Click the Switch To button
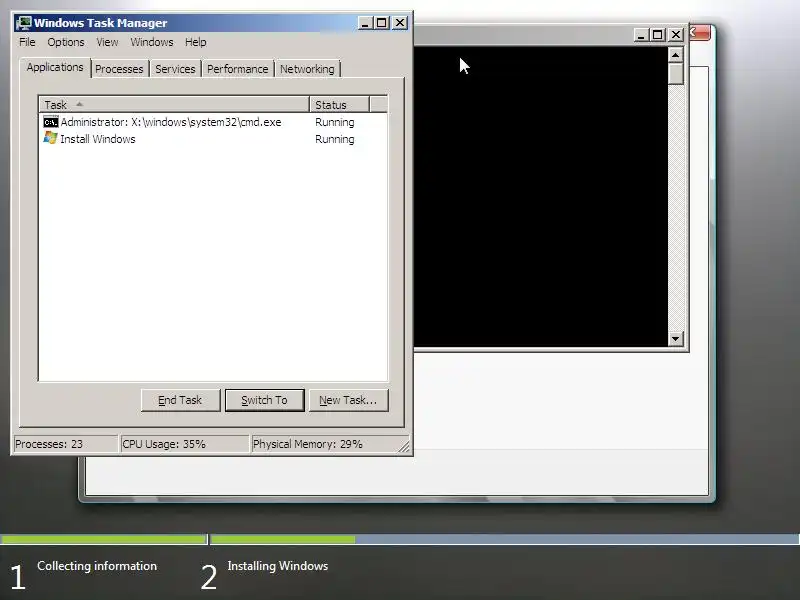Screen dimensions: 800x600 click(264, 400)
